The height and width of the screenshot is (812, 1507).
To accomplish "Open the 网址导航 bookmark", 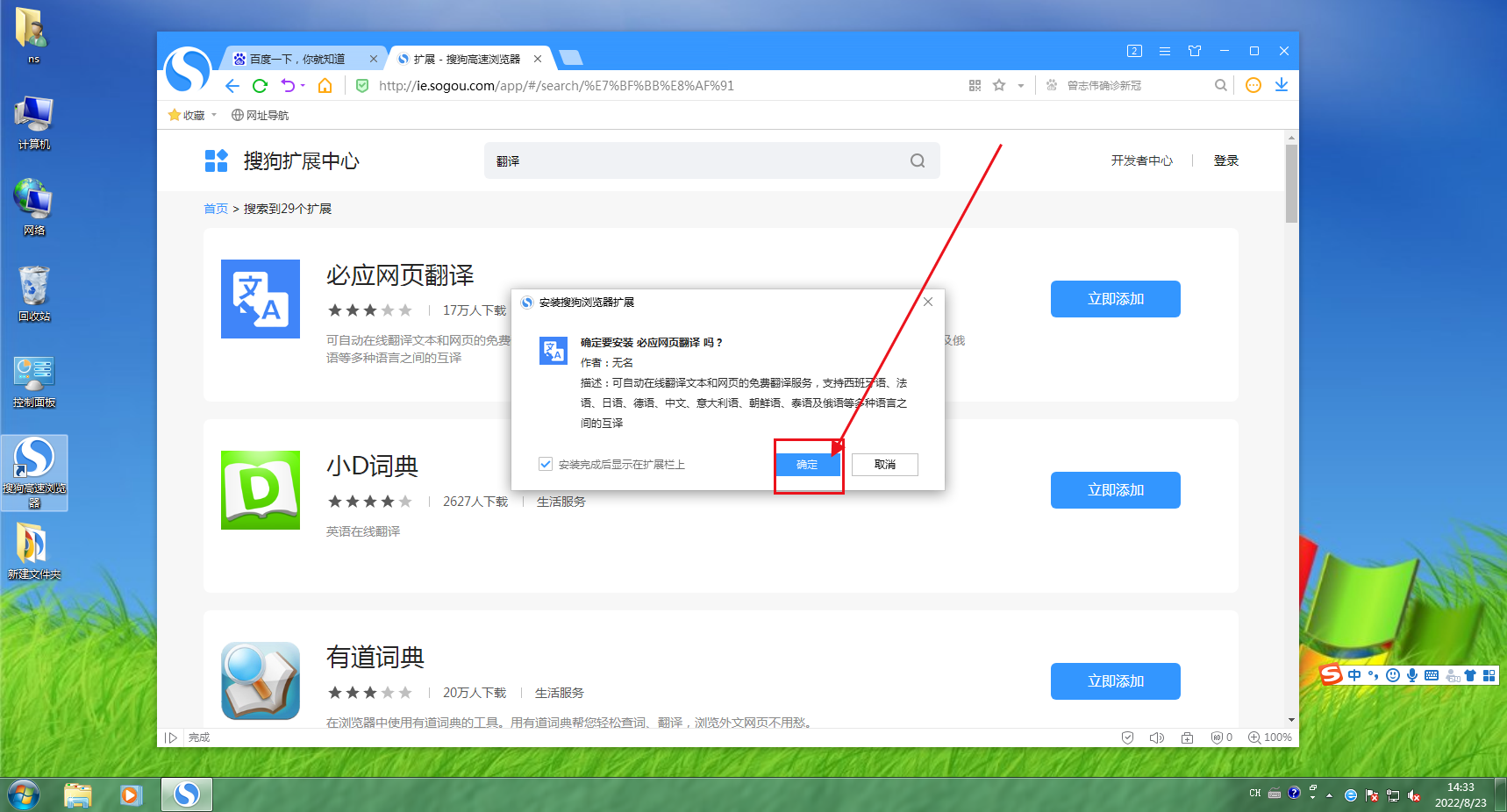I will (x=260, y=115).
